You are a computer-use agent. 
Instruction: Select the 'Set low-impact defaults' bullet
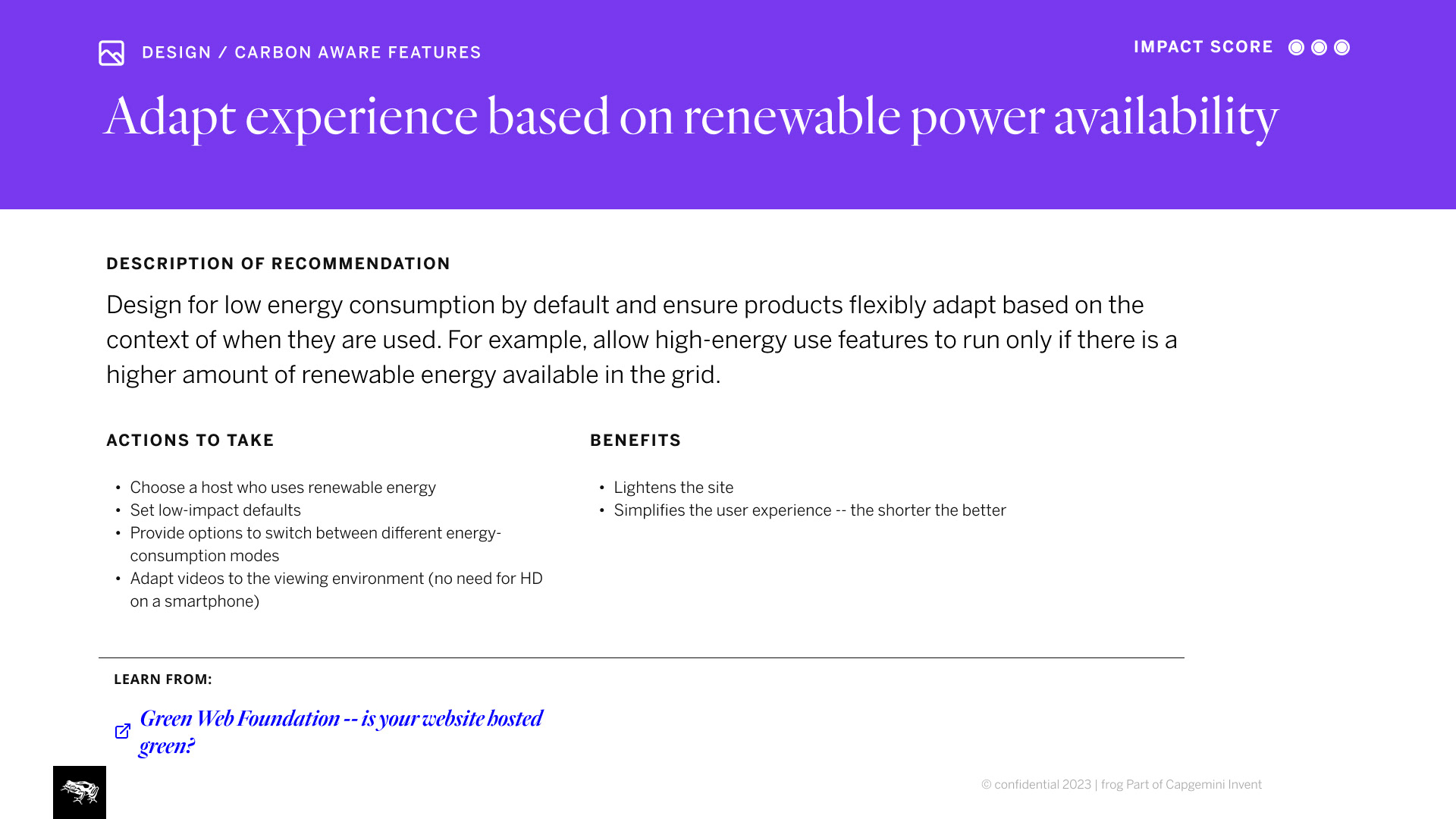[215, 510]
